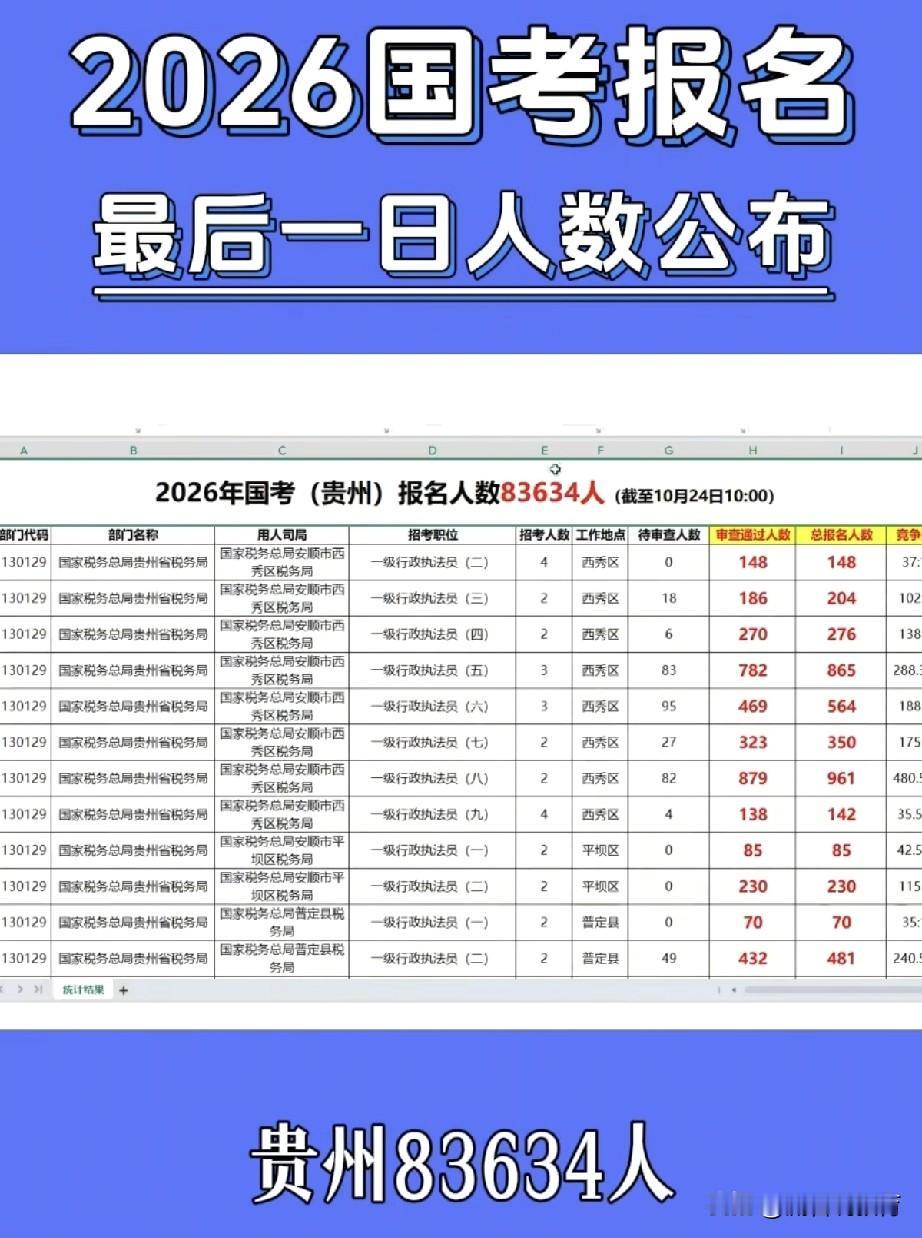Click the 部门名称 header cell
This screenshot has height=1238, width=922.
pyautogui.click(x=132, y=535)
